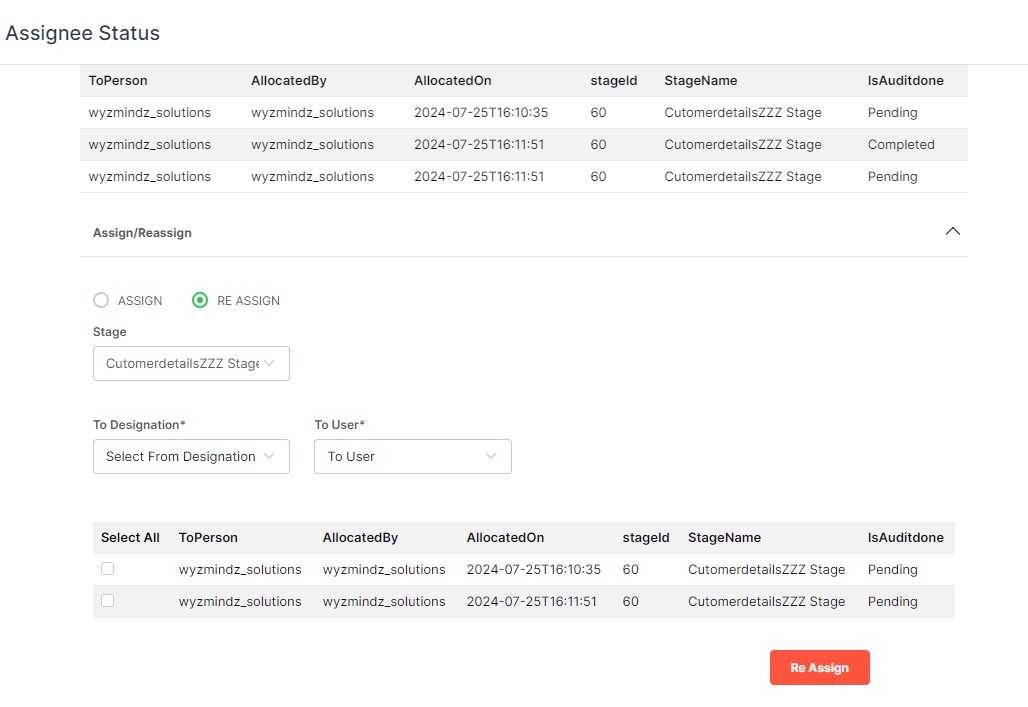
Task: Open the Stage dropdown
Action: [x=190, y=364]
